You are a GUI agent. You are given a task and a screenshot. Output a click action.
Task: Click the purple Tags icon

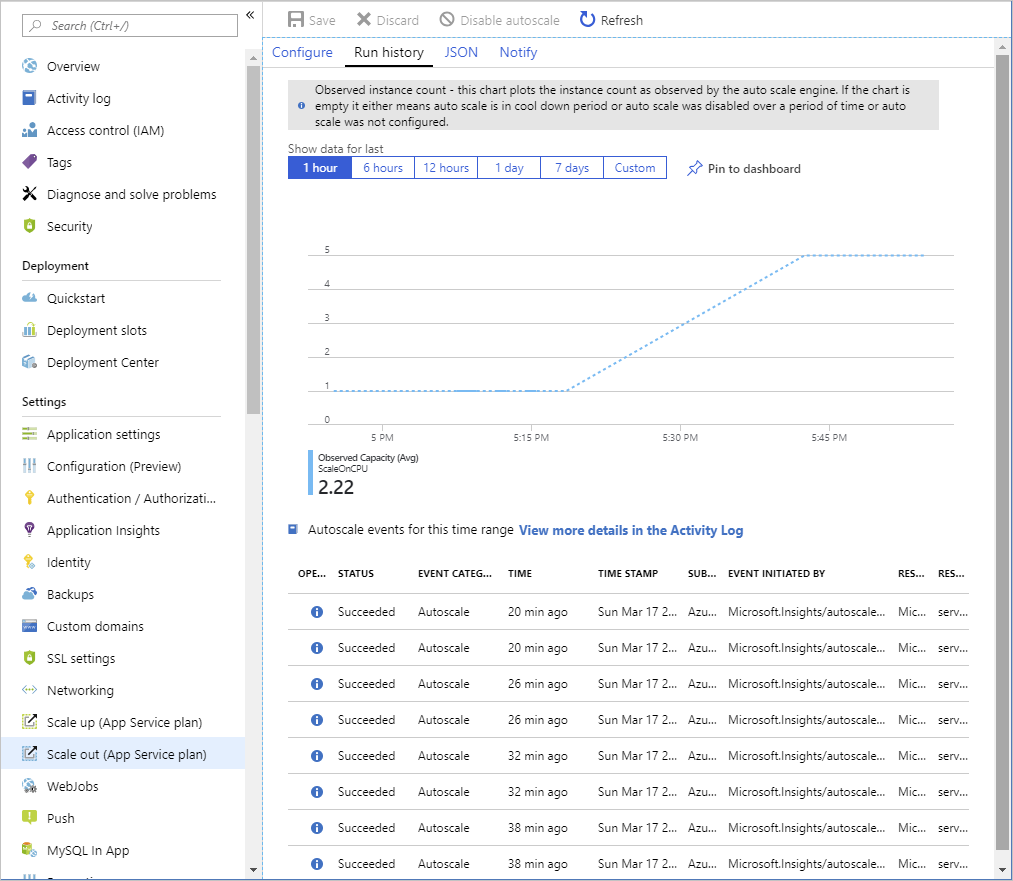29,161
